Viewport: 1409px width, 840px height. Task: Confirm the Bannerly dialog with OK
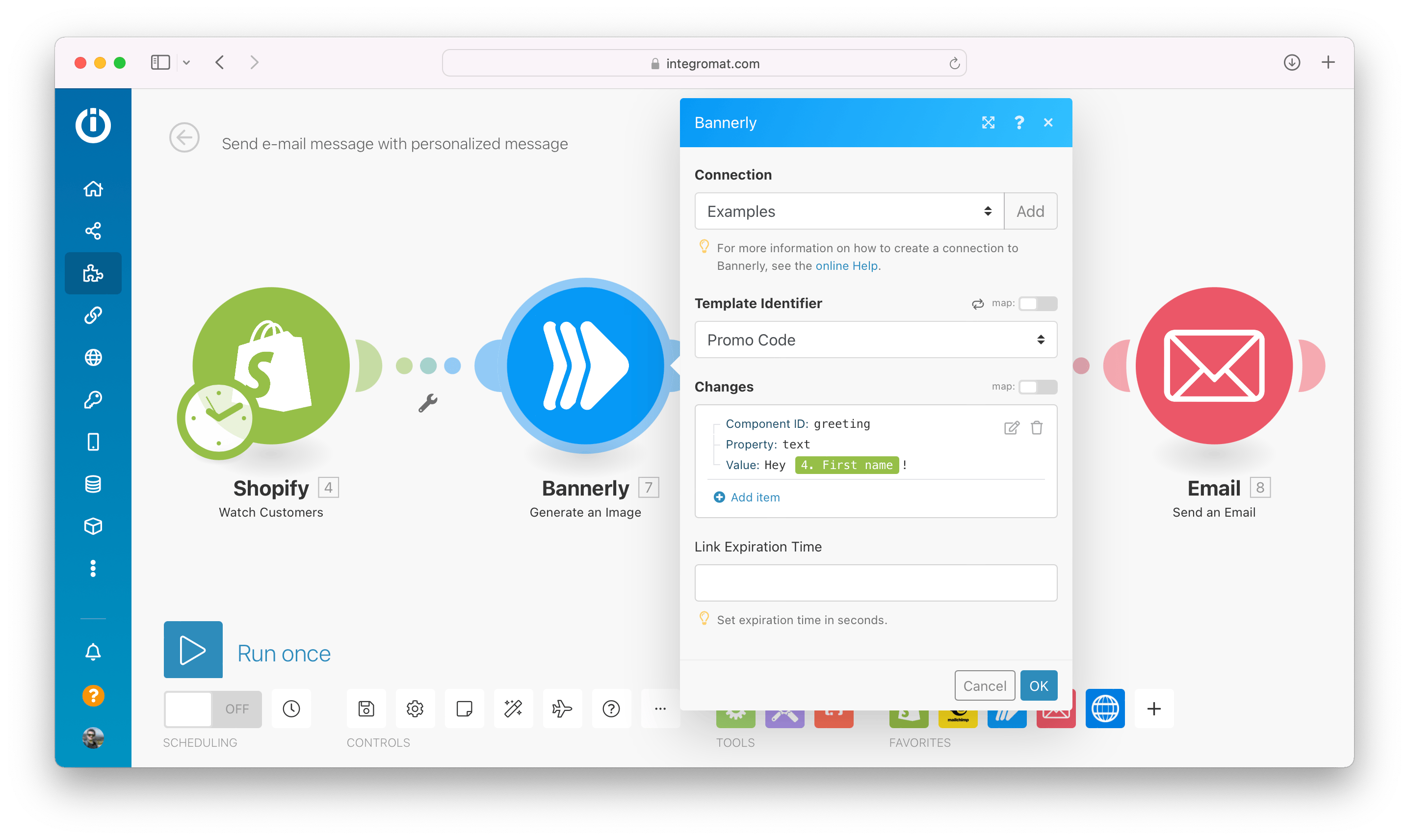pyautogui.click(x=1039, y=685)
